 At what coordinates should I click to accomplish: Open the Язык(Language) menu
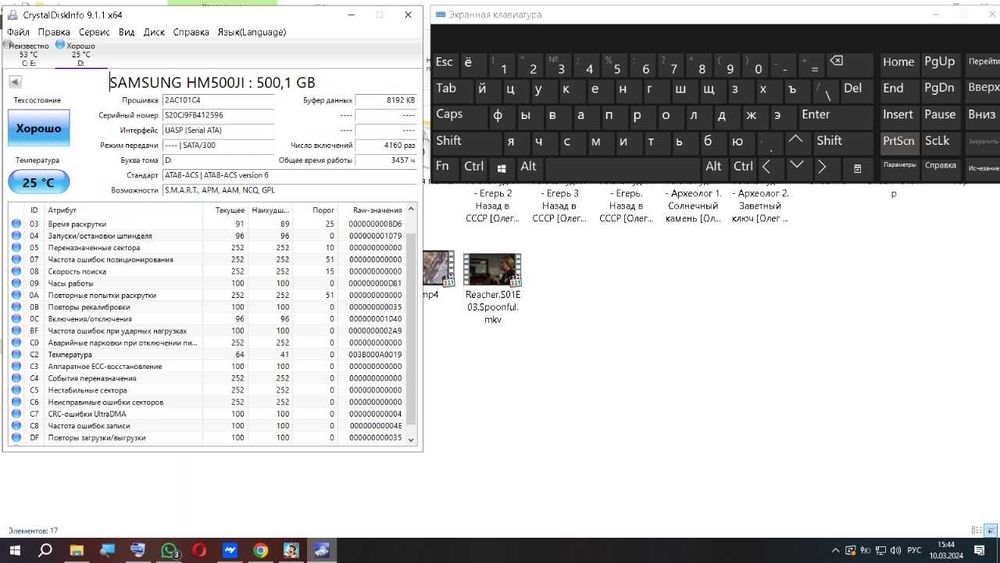click(251, 32)
